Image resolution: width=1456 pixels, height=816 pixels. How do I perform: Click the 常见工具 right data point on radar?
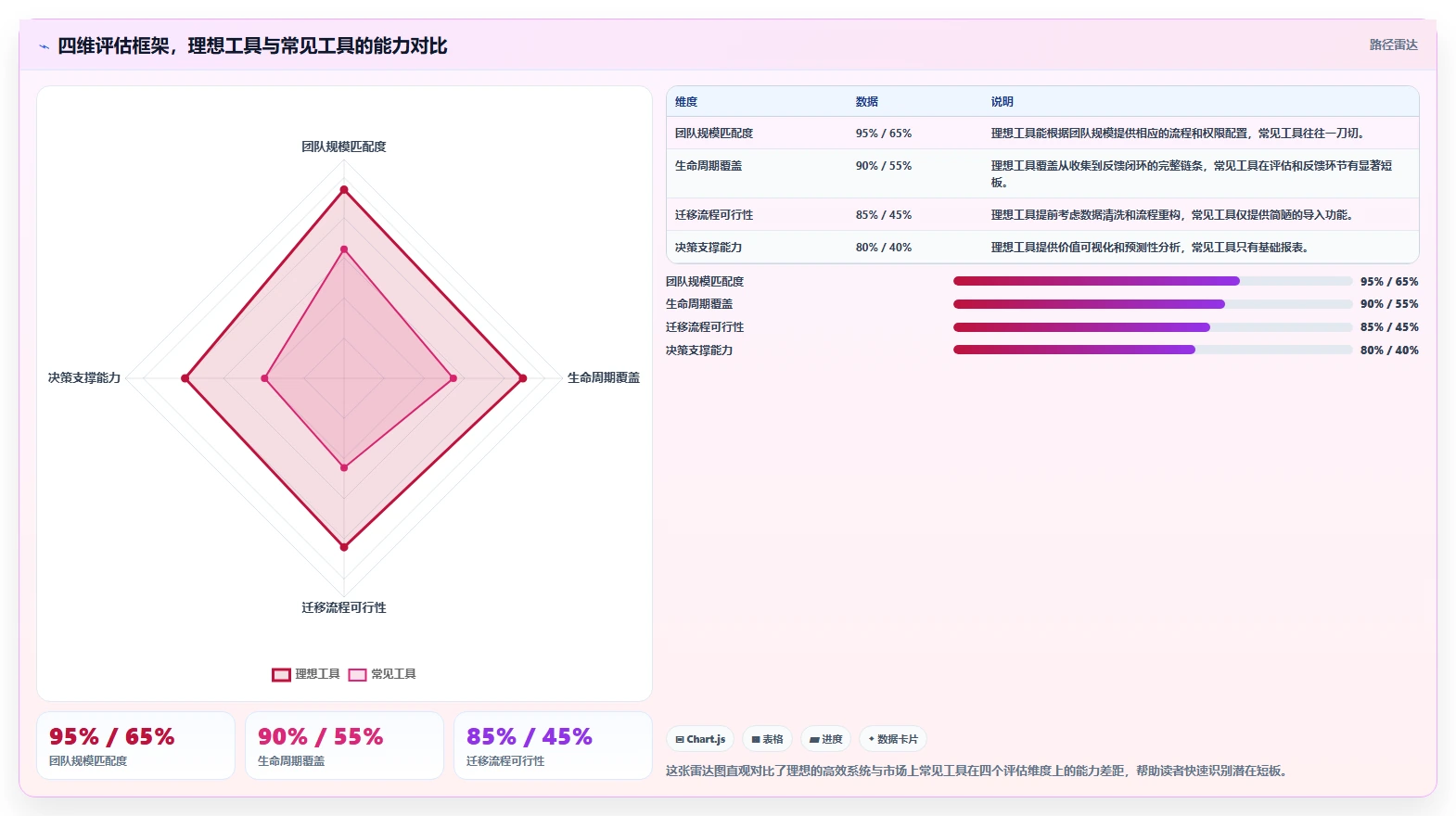(453, 378)
